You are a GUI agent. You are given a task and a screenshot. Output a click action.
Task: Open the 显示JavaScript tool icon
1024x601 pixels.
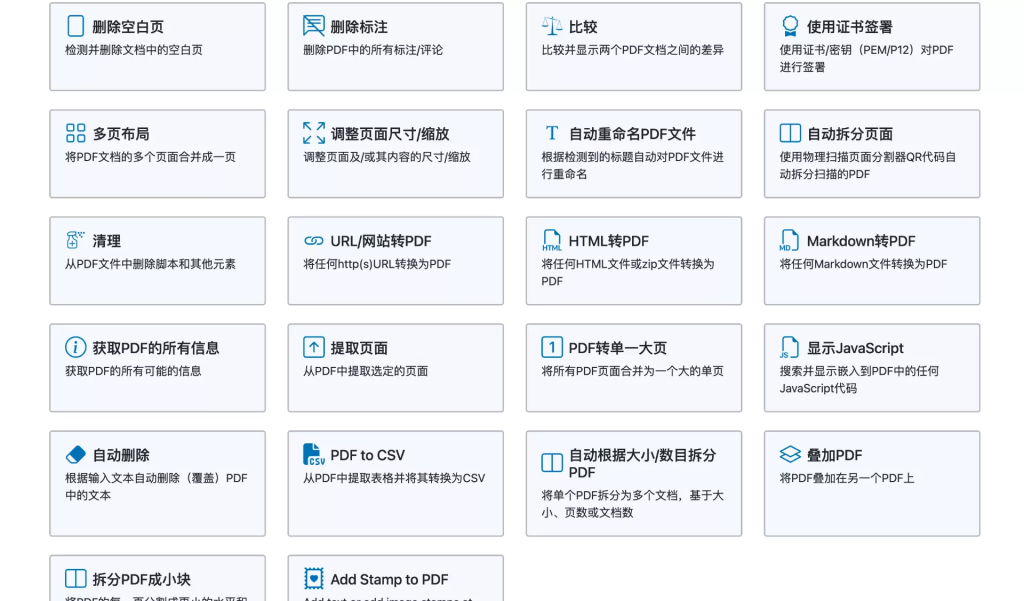789,346
